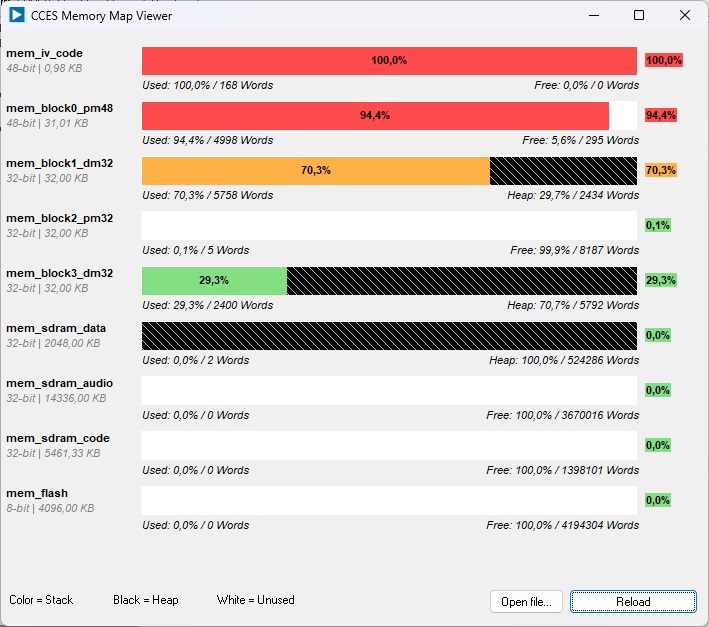The width and height of the screenshot is (709, 627).
Task: Click the '32-bit | 14336,00 KB' size text
Action: click(57, 398)
